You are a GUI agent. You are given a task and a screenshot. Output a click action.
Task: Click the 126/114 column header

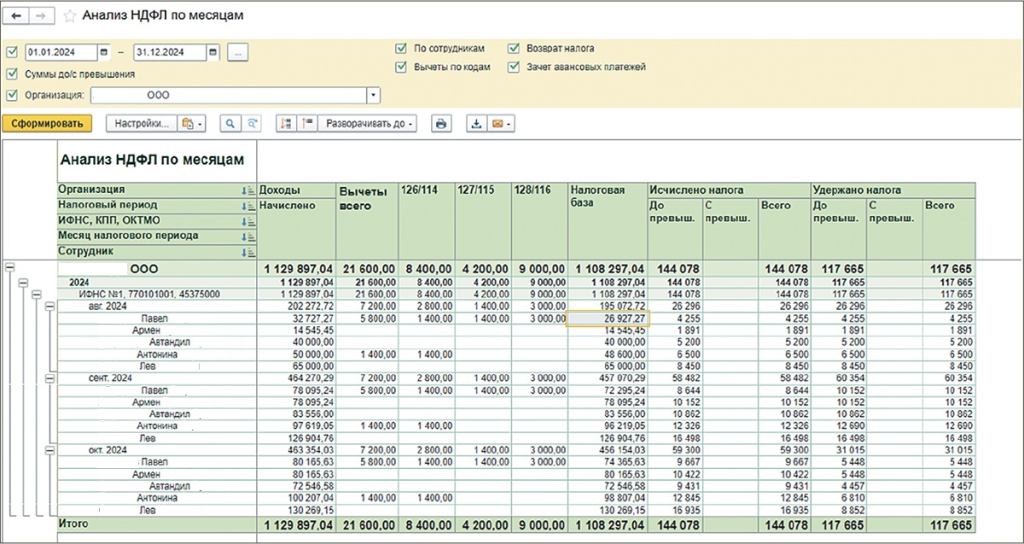[x=426, y=221]
